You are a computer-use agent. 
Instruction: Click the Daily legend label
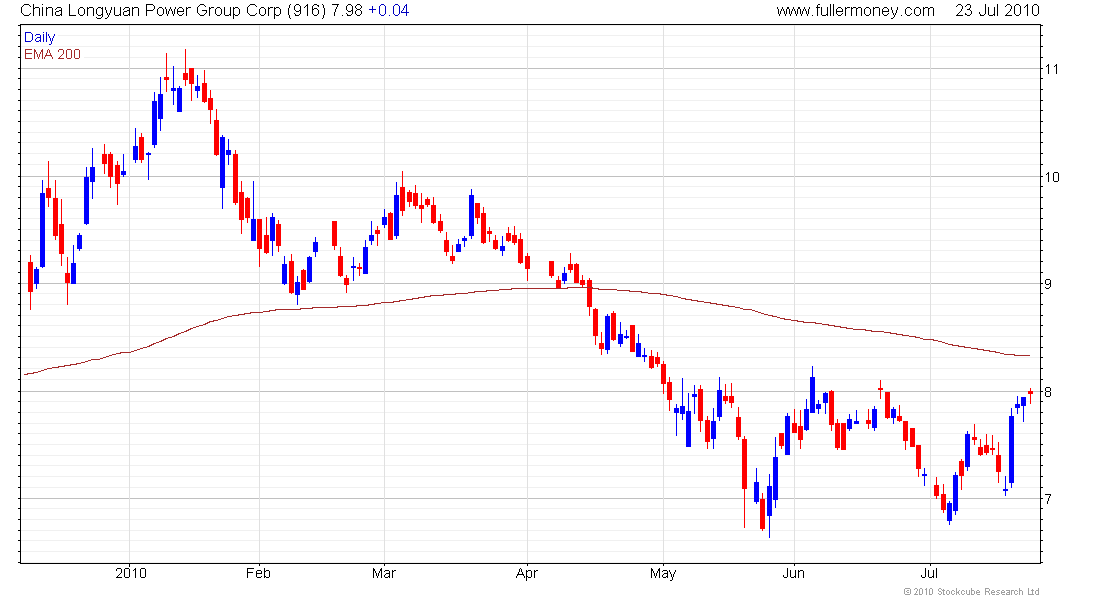point(39,37)
